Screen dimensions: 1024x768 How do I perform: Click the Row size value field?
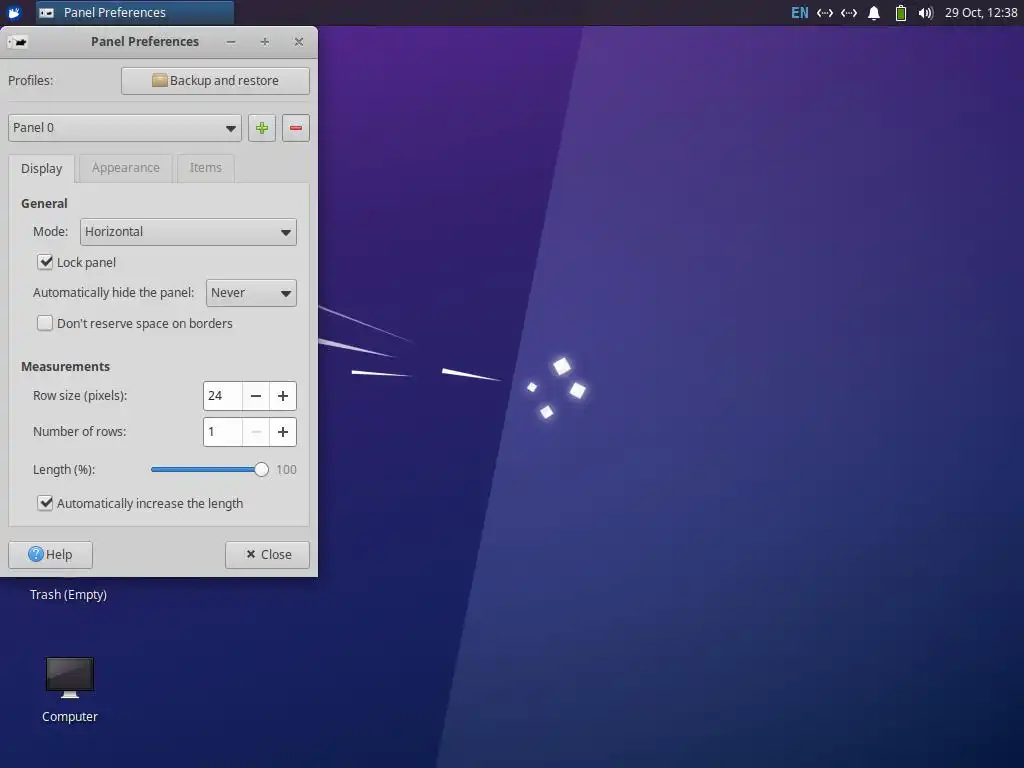[x=223, y=396]
